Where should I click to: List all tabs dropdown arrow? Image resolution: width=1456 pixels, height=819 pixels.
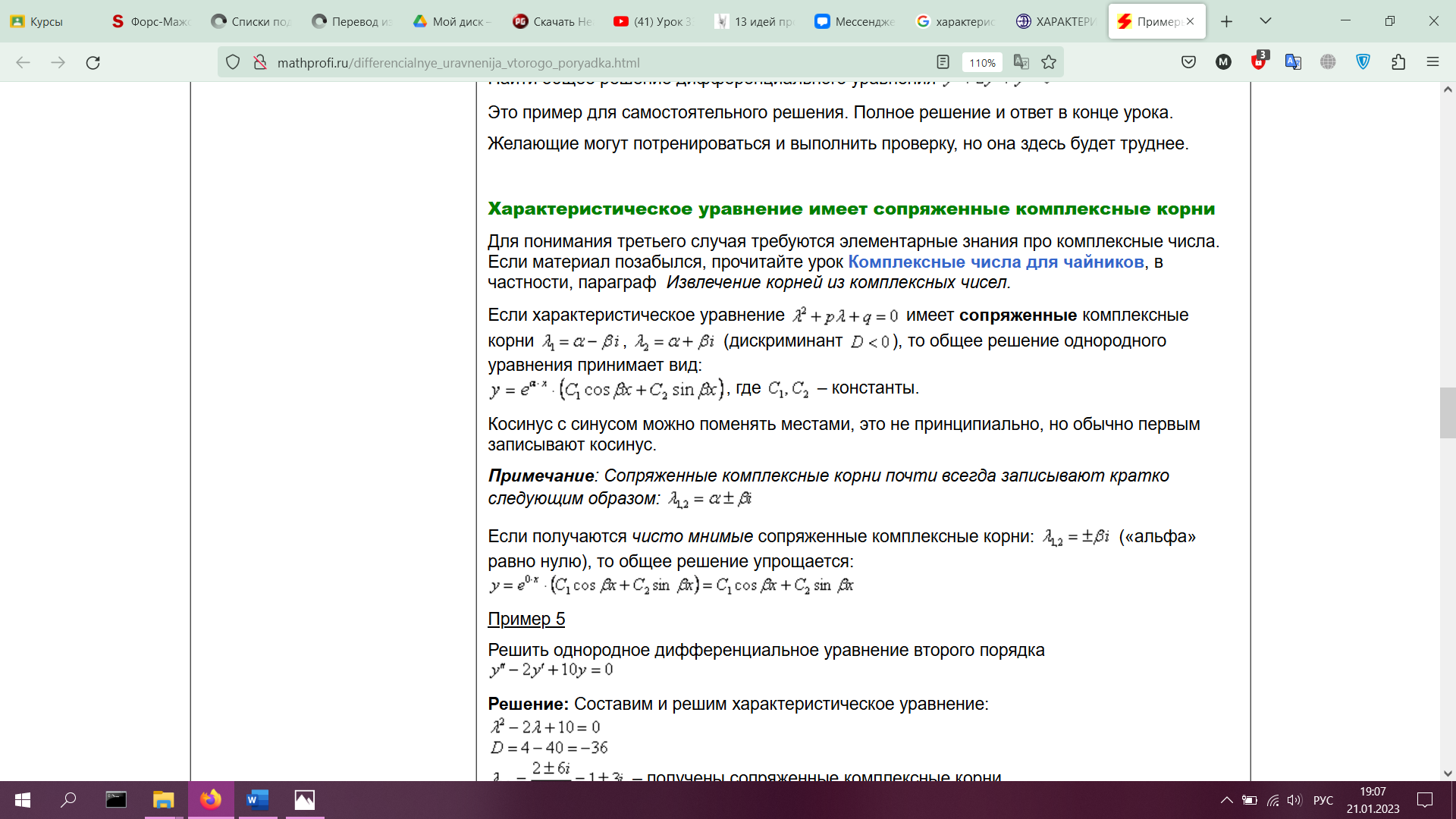1265,21
